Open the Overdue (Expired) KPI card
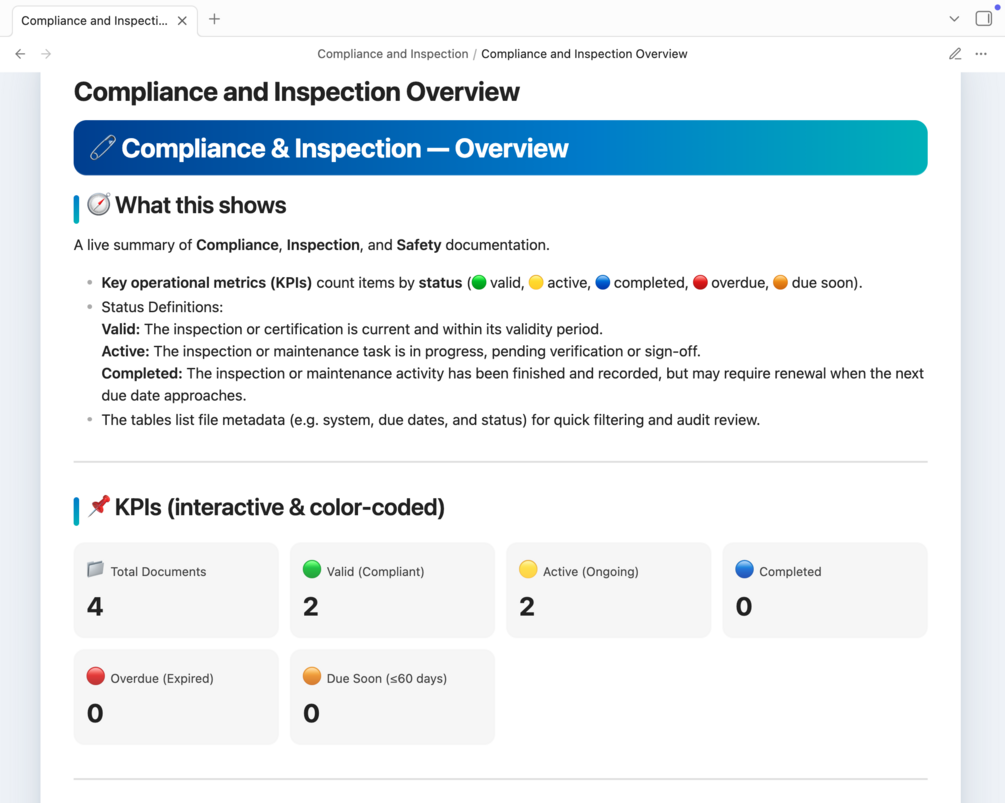1005x803 pixels. 176,697
